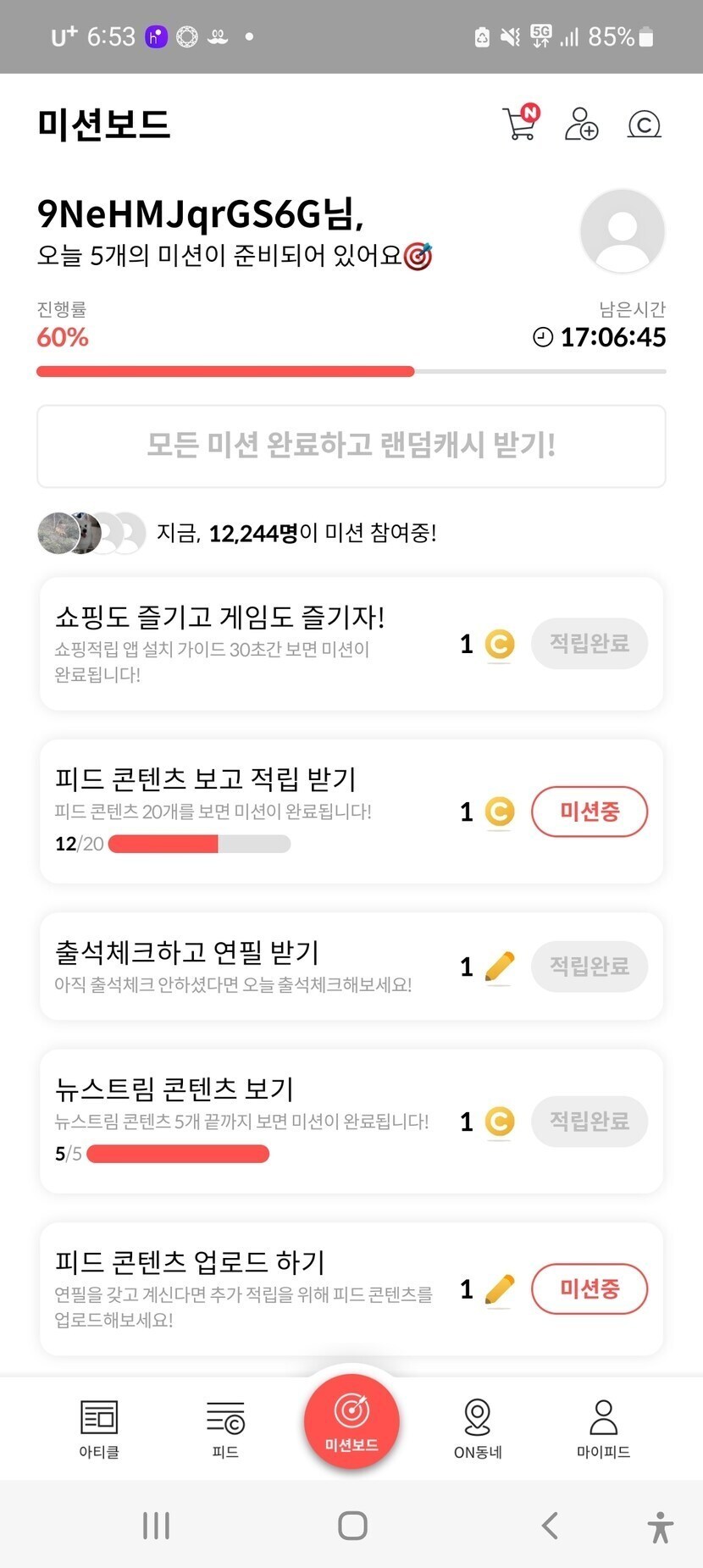
Task: Tap 적립완료 button for 출석체크하고 연필 받기
Action: pyautogui.click(x=589, y=966)
